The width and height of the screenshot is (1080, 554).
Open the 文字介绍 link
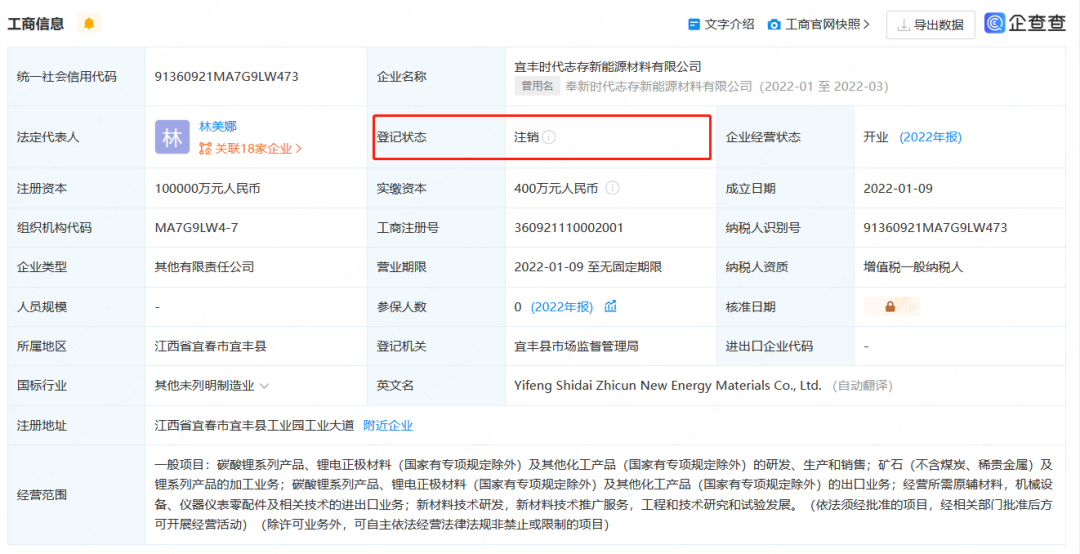pyautogui.click(x=729, y=24)
